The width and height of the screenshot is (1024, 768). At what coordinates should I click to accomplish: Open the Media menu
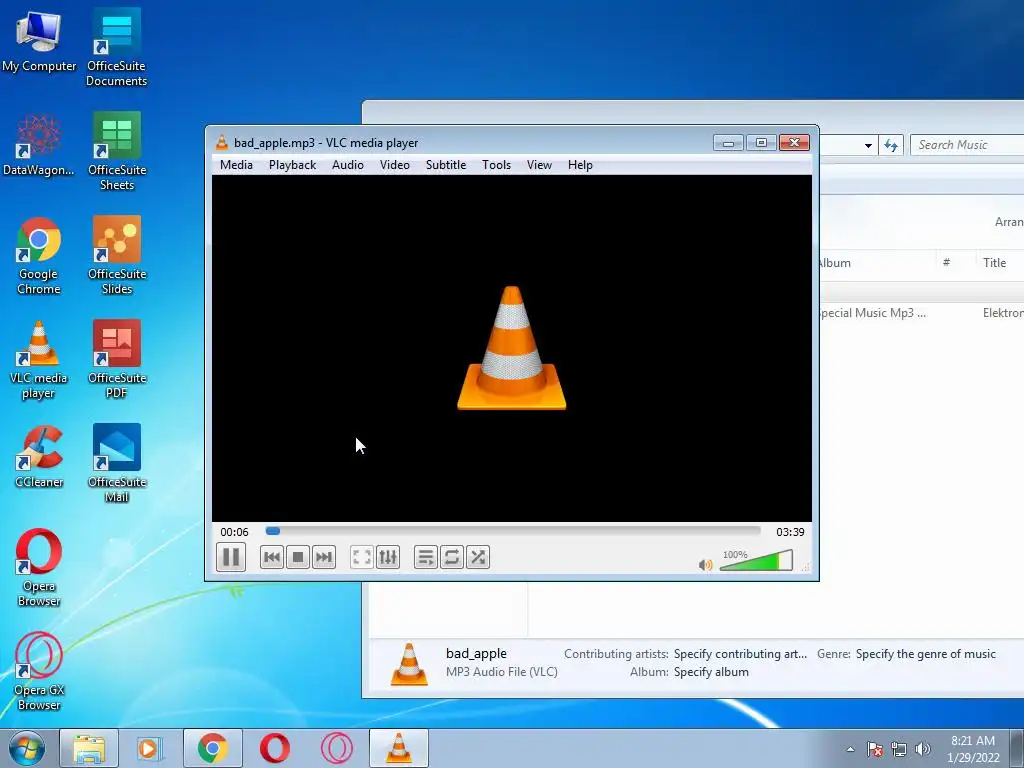click(236, 165)
